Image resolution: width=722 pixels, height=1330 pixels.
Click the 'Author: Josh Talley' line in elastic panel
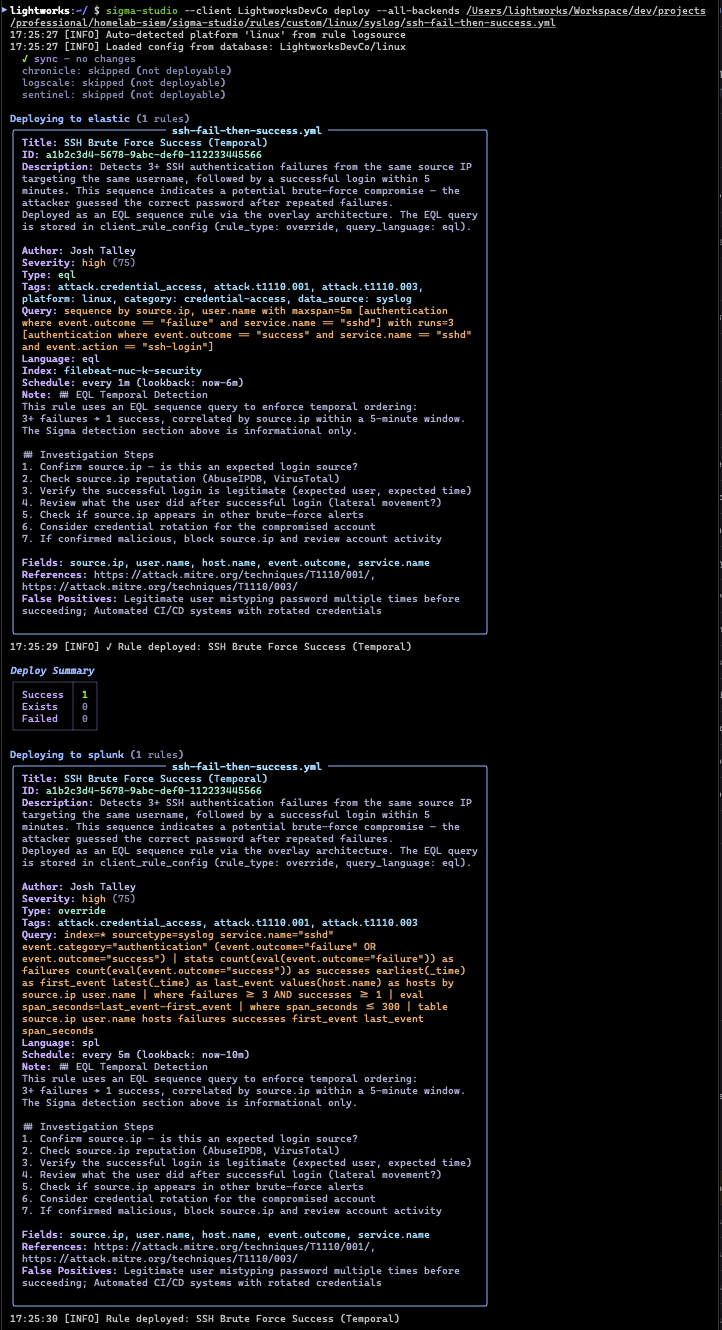point(79,250)
